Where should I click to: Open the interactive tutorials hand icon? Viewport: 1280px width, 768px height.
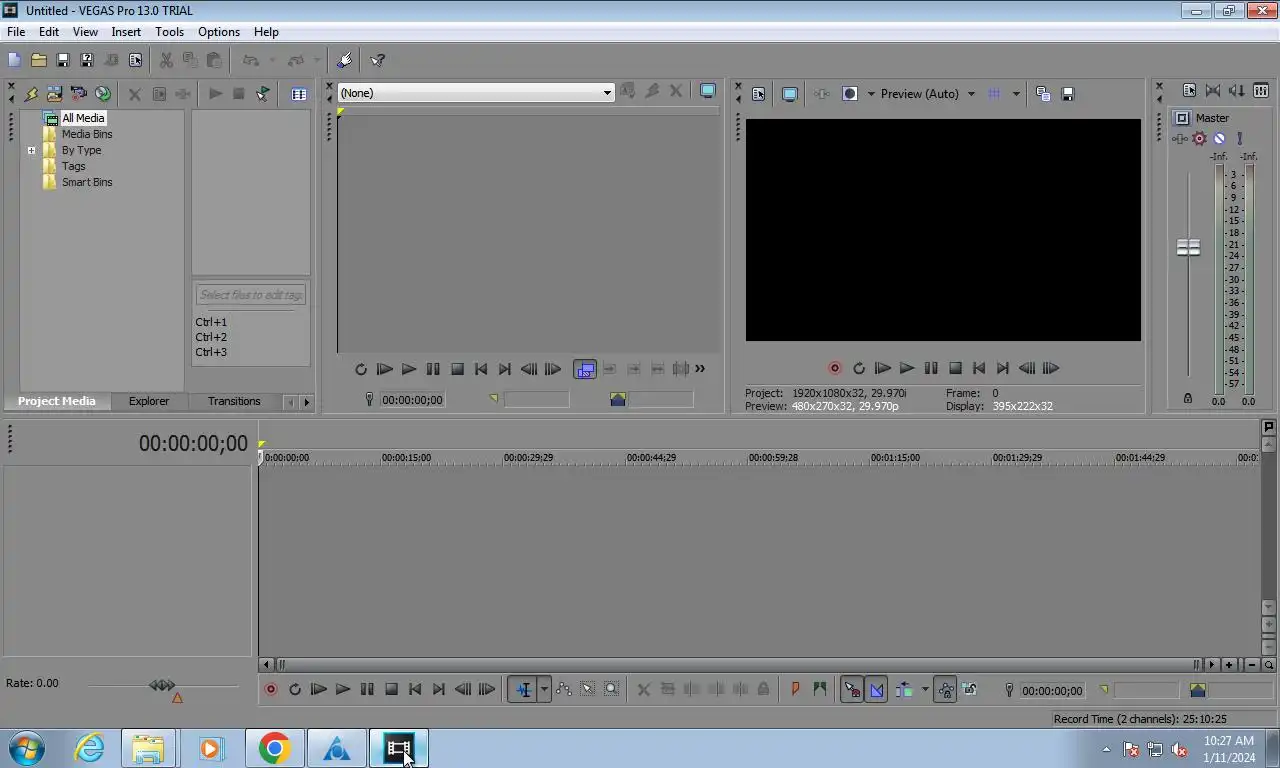(344, 60)
